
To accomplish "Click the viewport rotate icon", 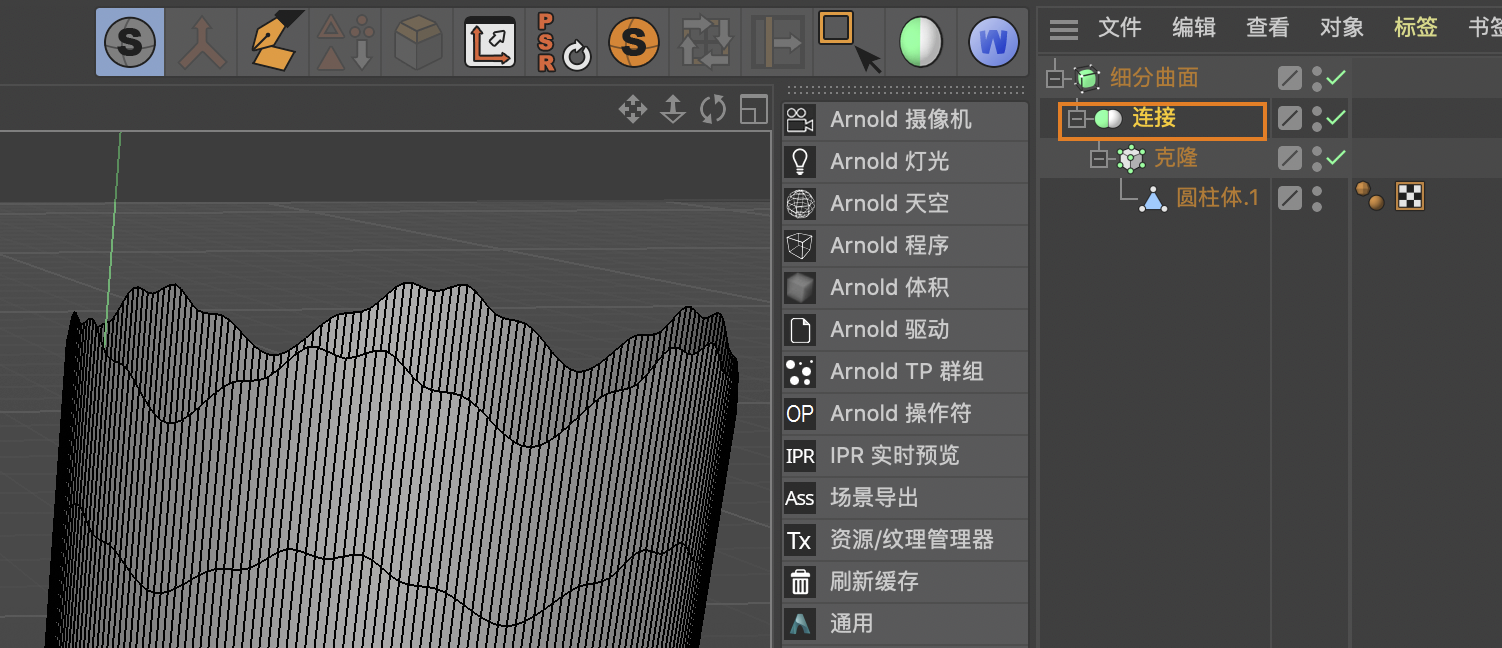I will click(713, 110).
